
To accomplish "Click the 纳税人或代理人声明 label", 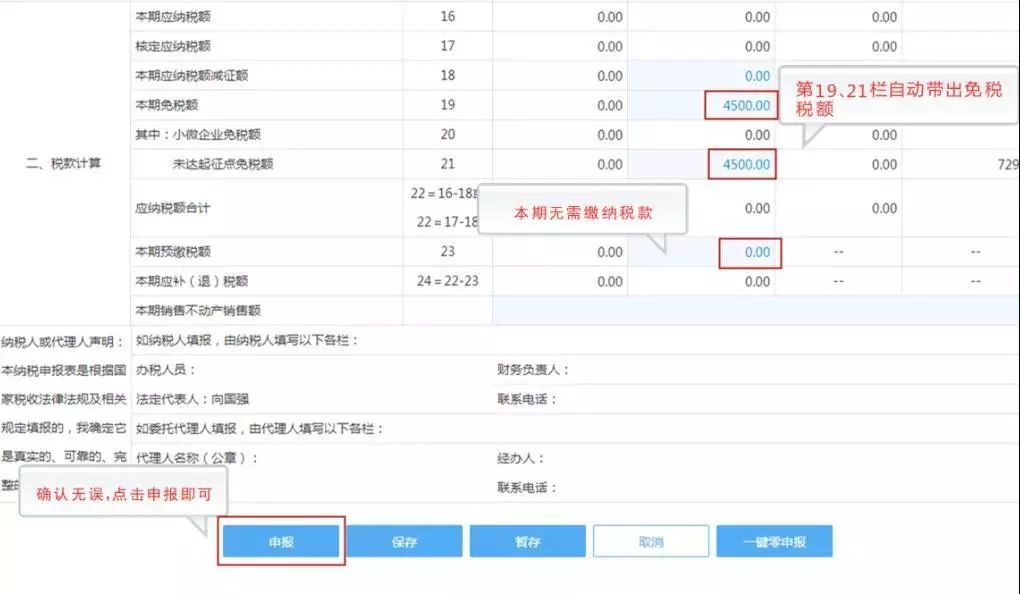I will pos(62,342).
